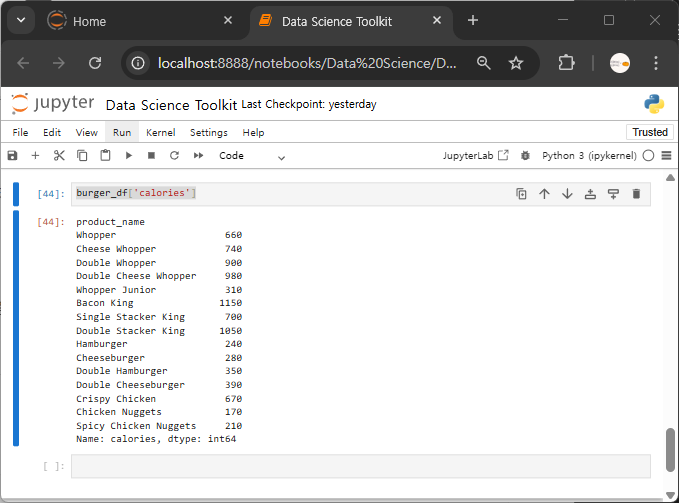Viewport: 679px width, 503px height.
Task: Open the browser profile avatar
Action: pyautogui.click(x=620, y=63)
